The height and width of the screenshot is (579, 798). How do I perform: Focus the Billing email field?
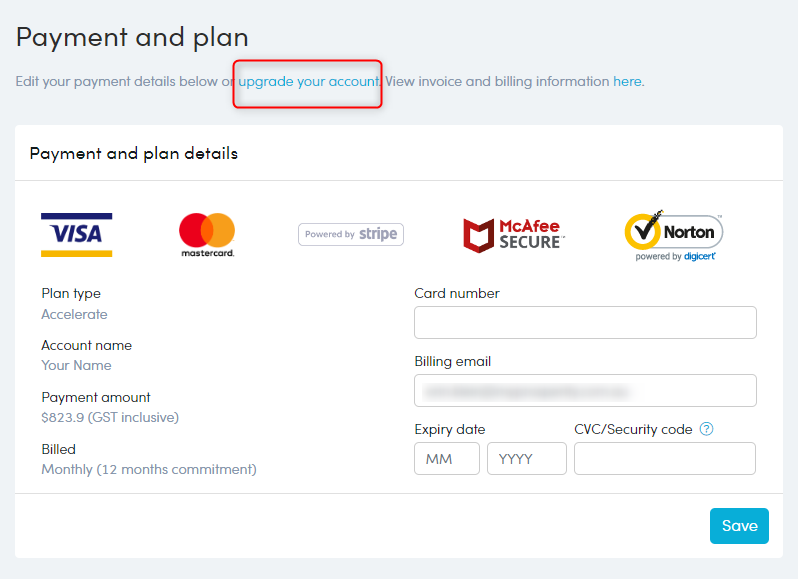pyautogui.click(x=585, y=391)
